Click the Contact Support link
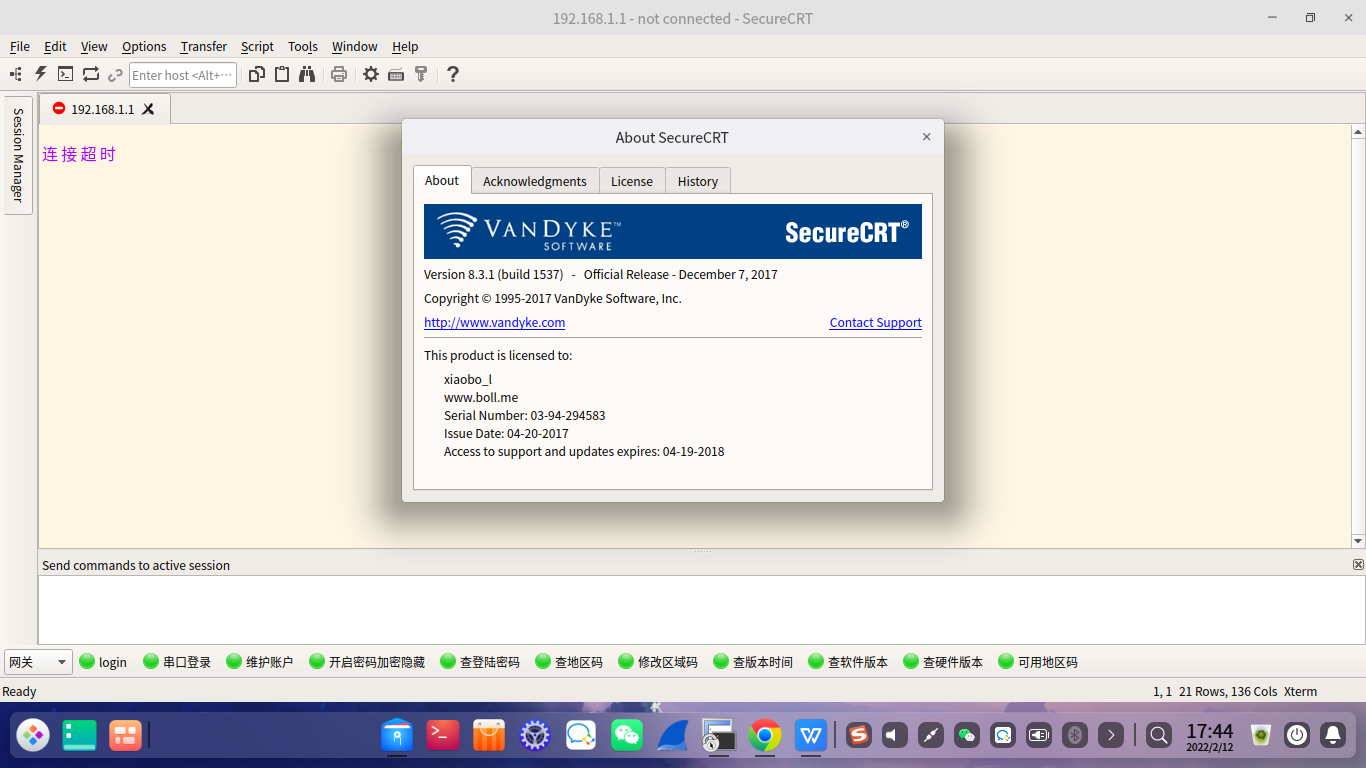The width and height of the screenshot is (1366, 768). [876, 322]
